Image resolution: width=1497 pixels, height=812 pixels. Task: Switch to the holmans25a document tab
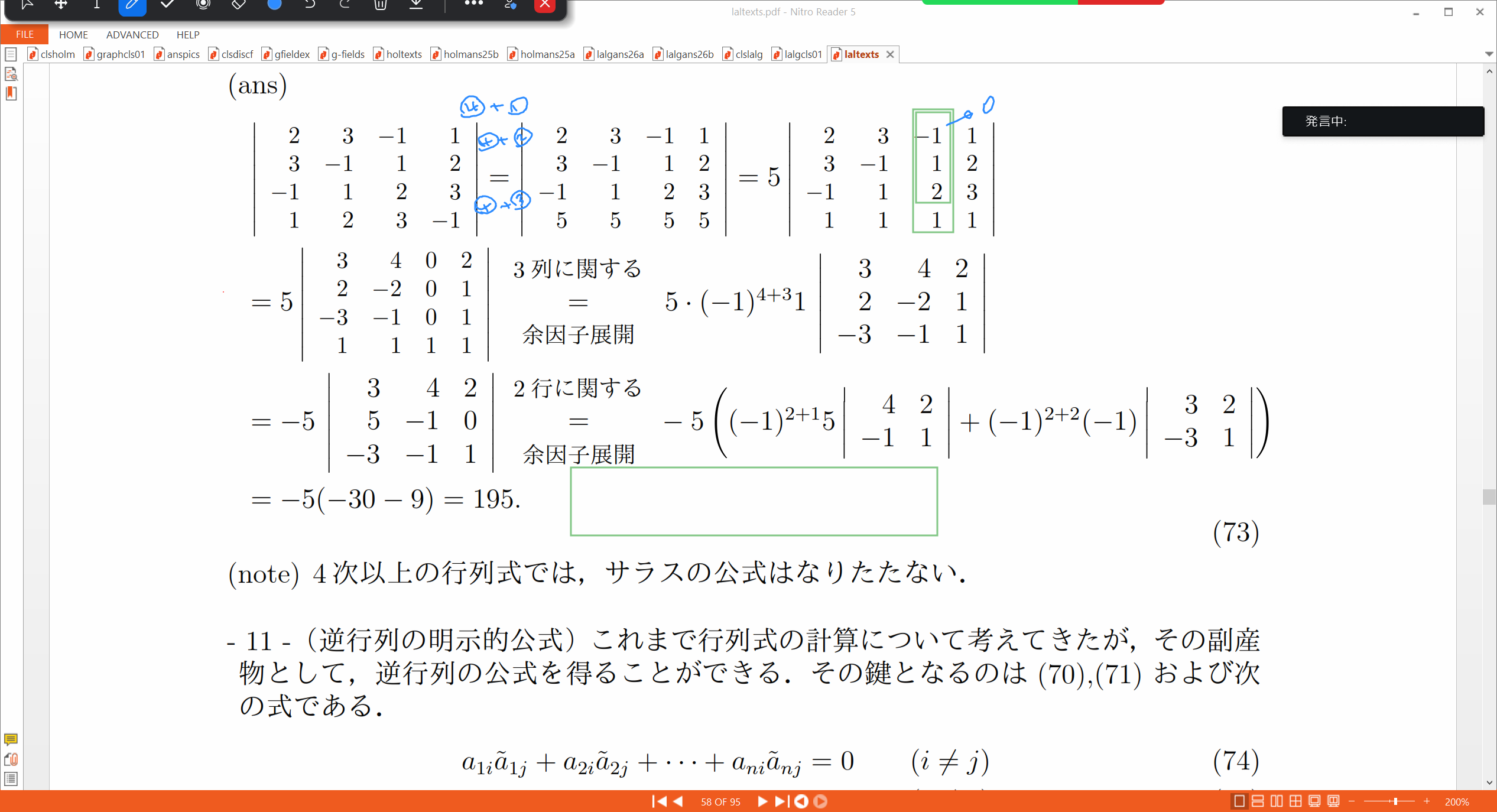pos(542,54)
